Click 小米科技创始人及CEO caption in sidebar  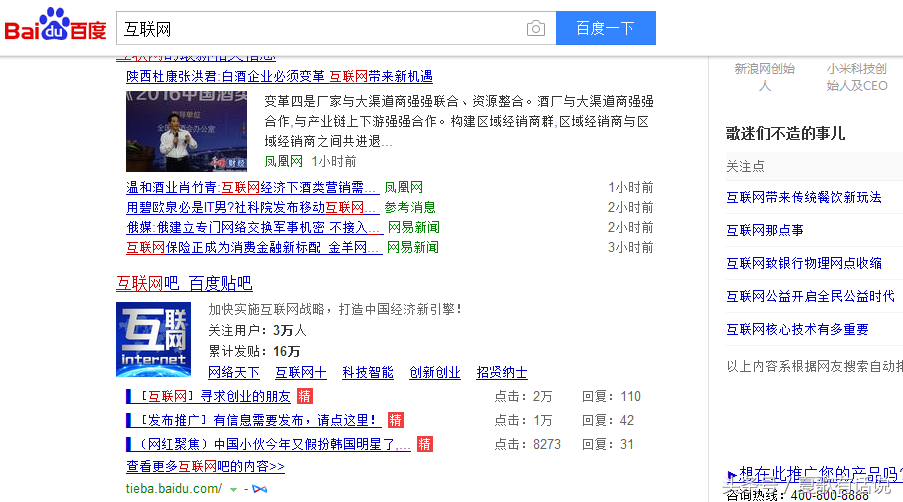[857, 77]
